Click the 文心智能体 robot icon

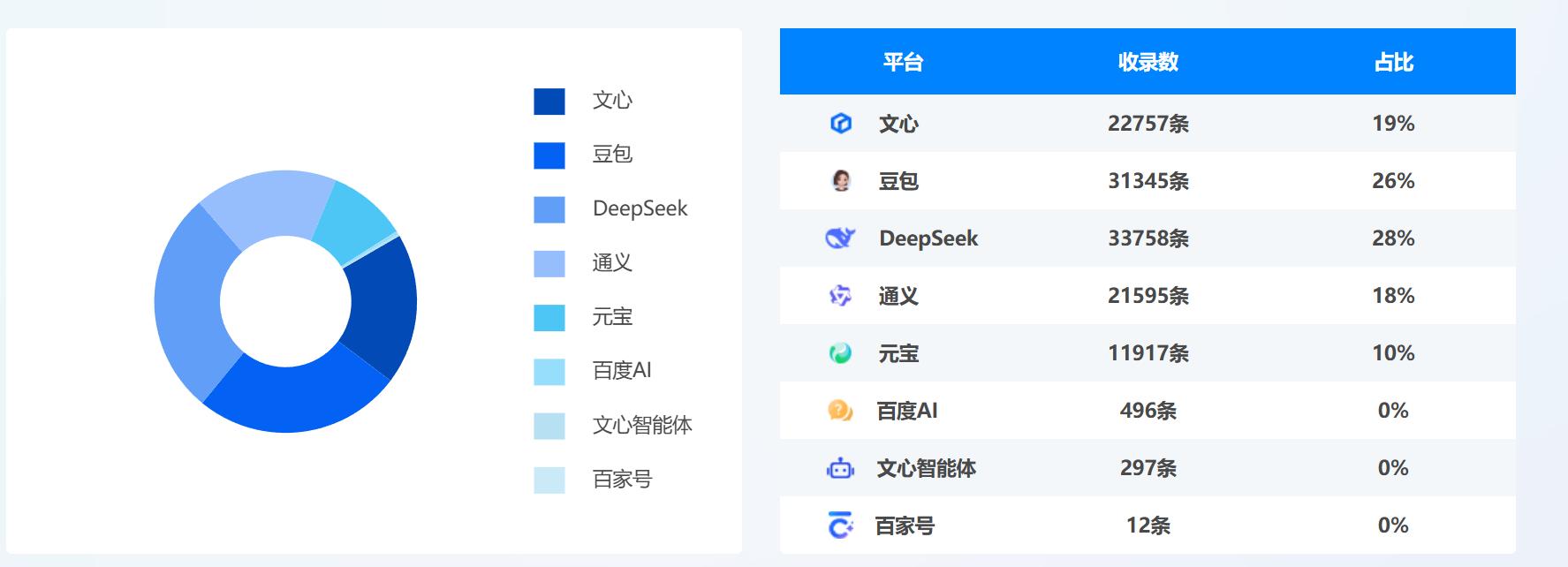[840, 468]
